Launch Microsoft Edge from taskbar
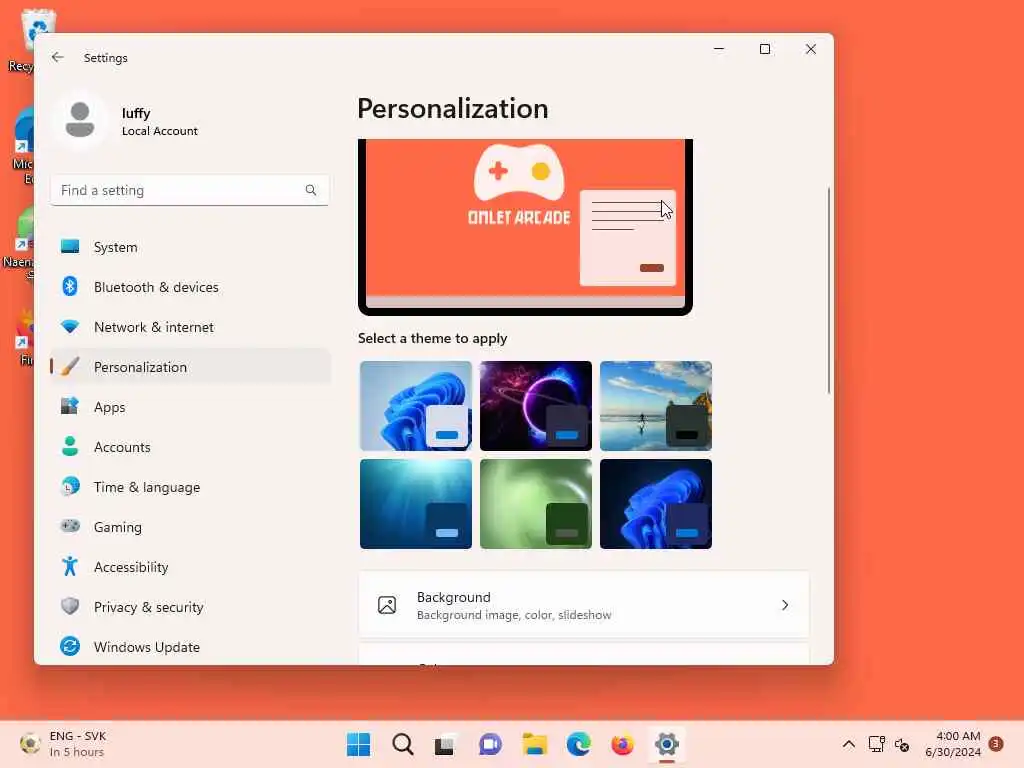 579,744
